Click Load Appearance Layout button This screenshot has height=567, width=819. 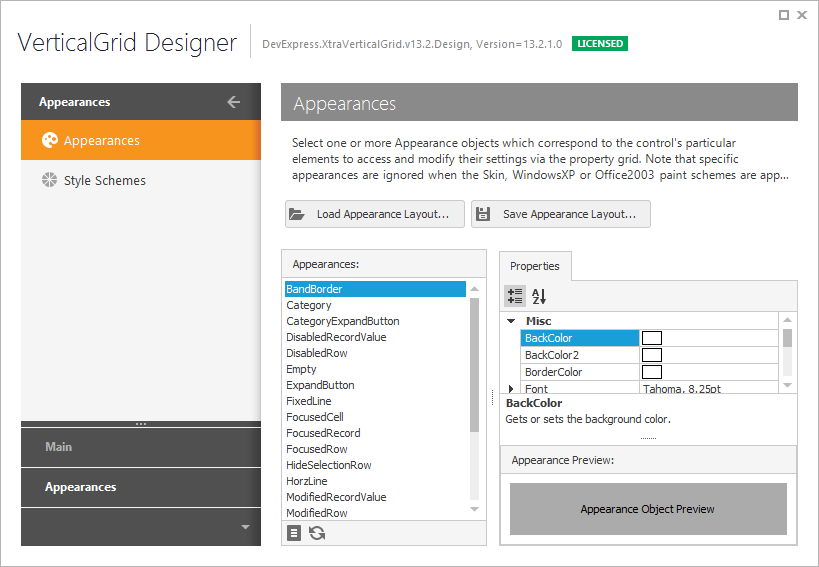(x=375, y=214)
